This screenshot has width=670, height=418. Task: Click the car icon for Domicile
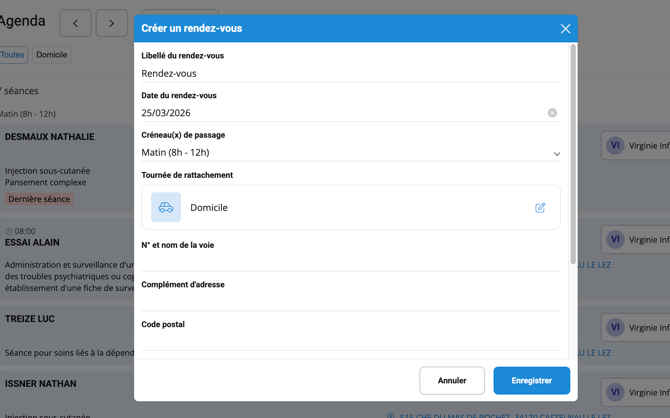point(166,208)
